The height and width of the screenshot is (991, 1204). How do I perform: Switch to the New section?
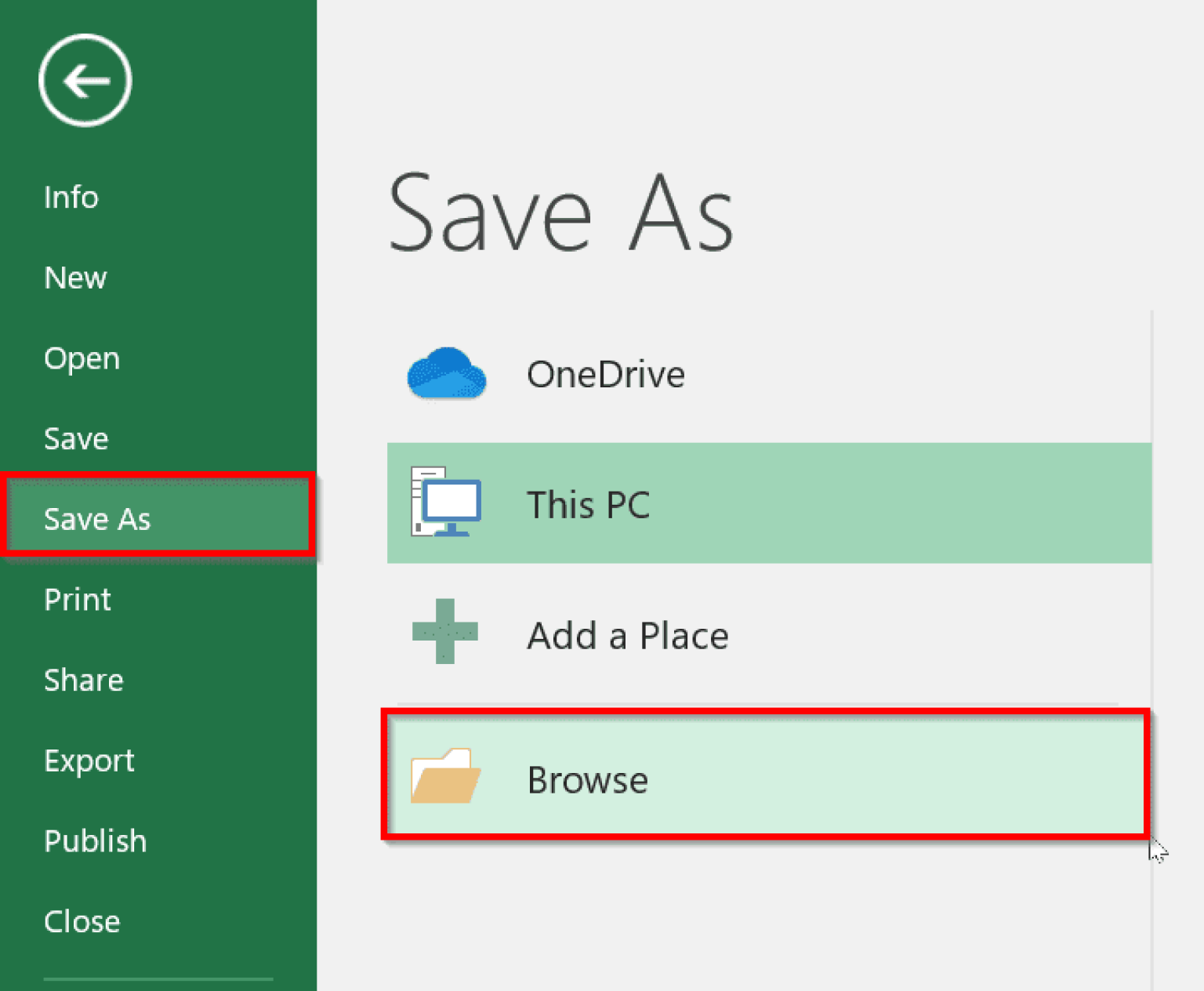(x=74, y=278)
